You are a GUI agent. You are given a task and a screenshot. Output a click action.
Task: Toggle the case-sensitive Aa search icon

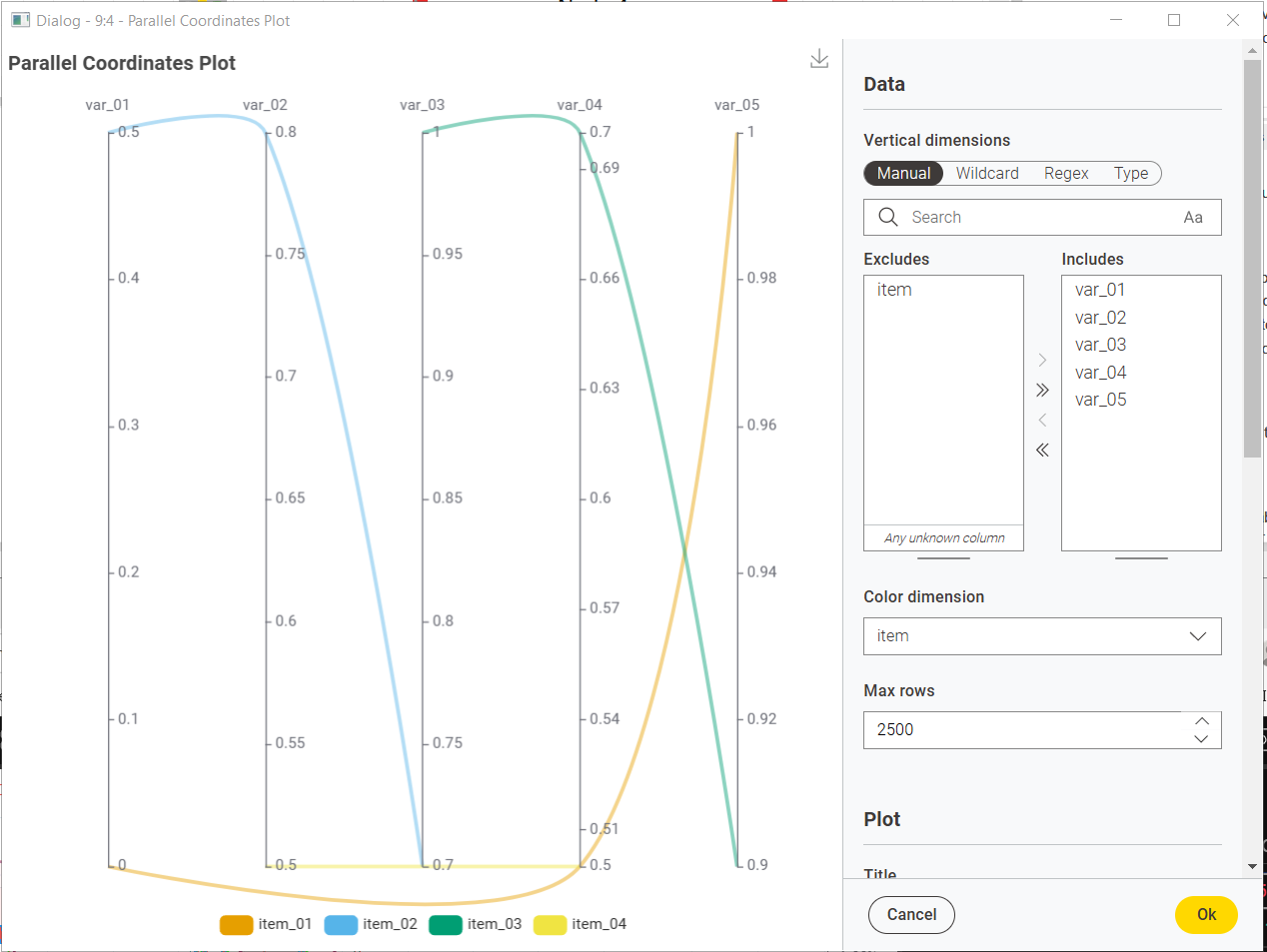pyautogui.click(x=1192, y=218)
